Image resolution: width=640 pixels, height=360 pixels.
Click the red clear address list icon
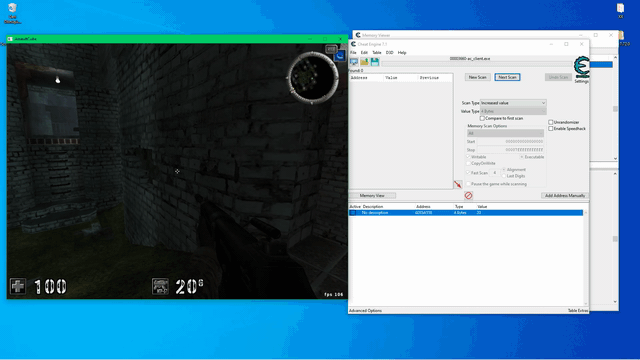pyautogui.click(x=469, y=196)
